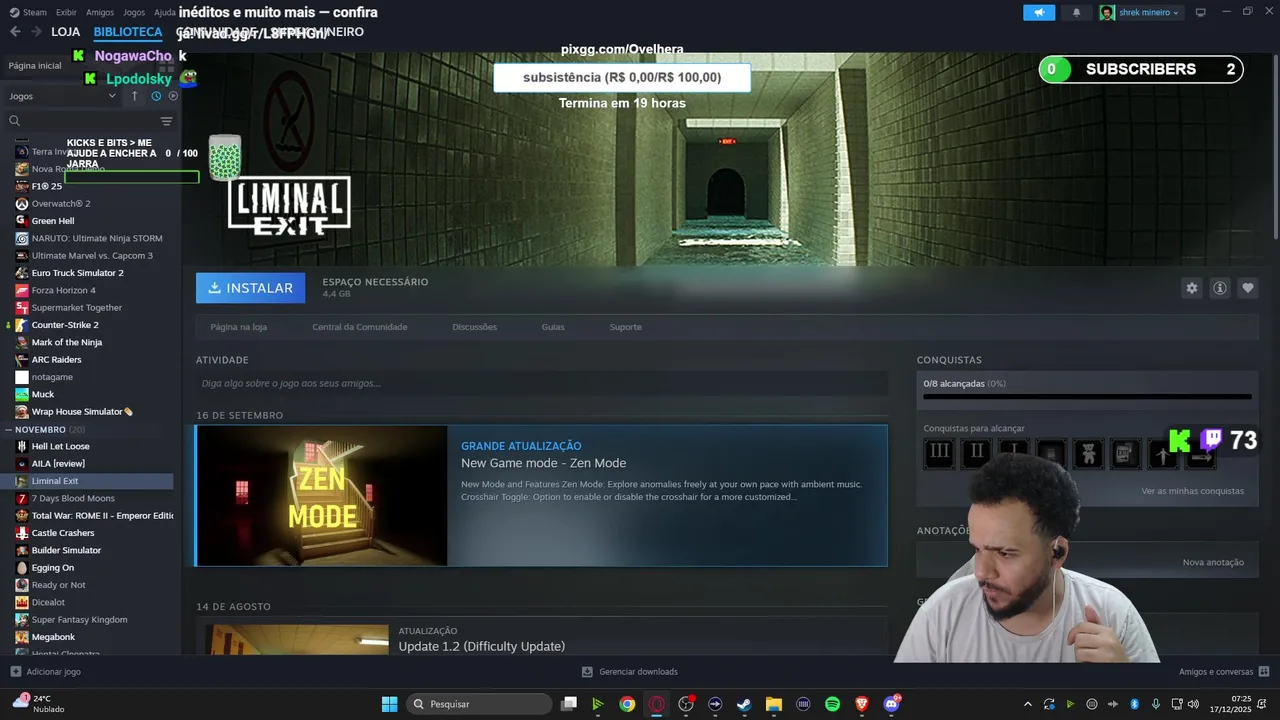1280x720 pixels.
Task: Switch to the LOJA tab
Action: 65,32
